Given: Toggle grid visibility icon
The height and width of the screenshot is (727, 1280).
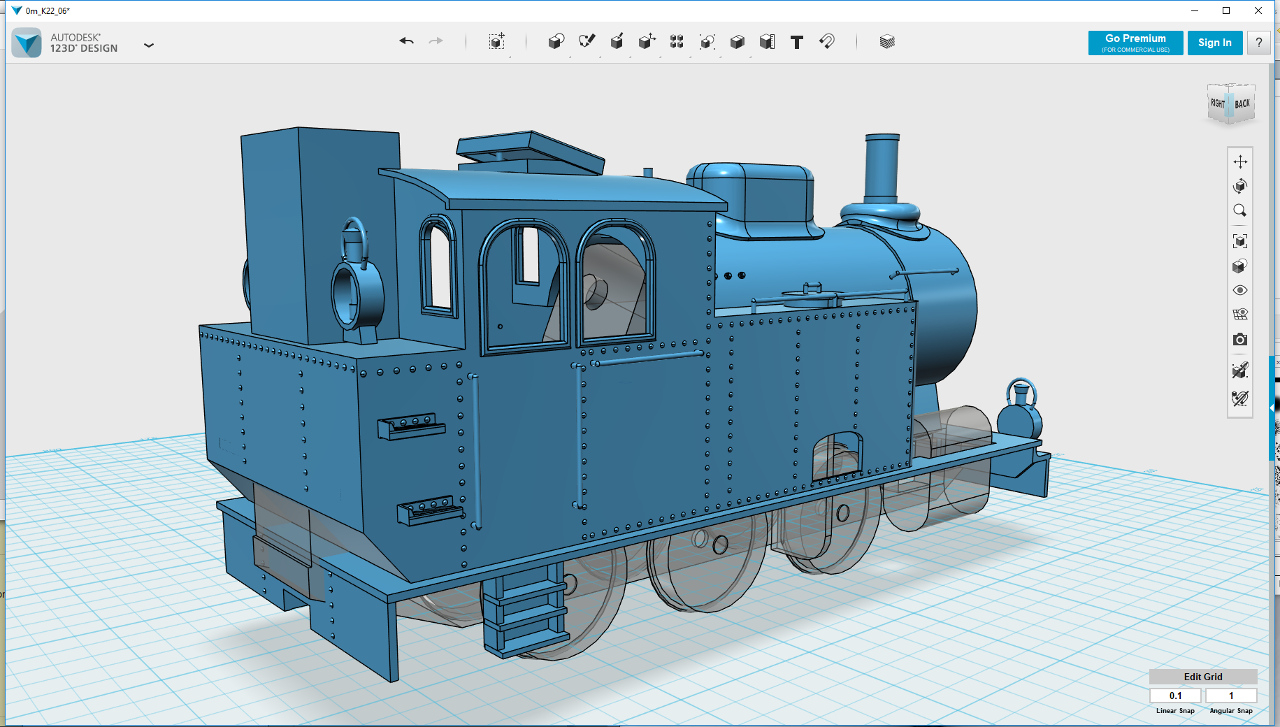Looking at the screenshot, I should [x=1240, y=315].
